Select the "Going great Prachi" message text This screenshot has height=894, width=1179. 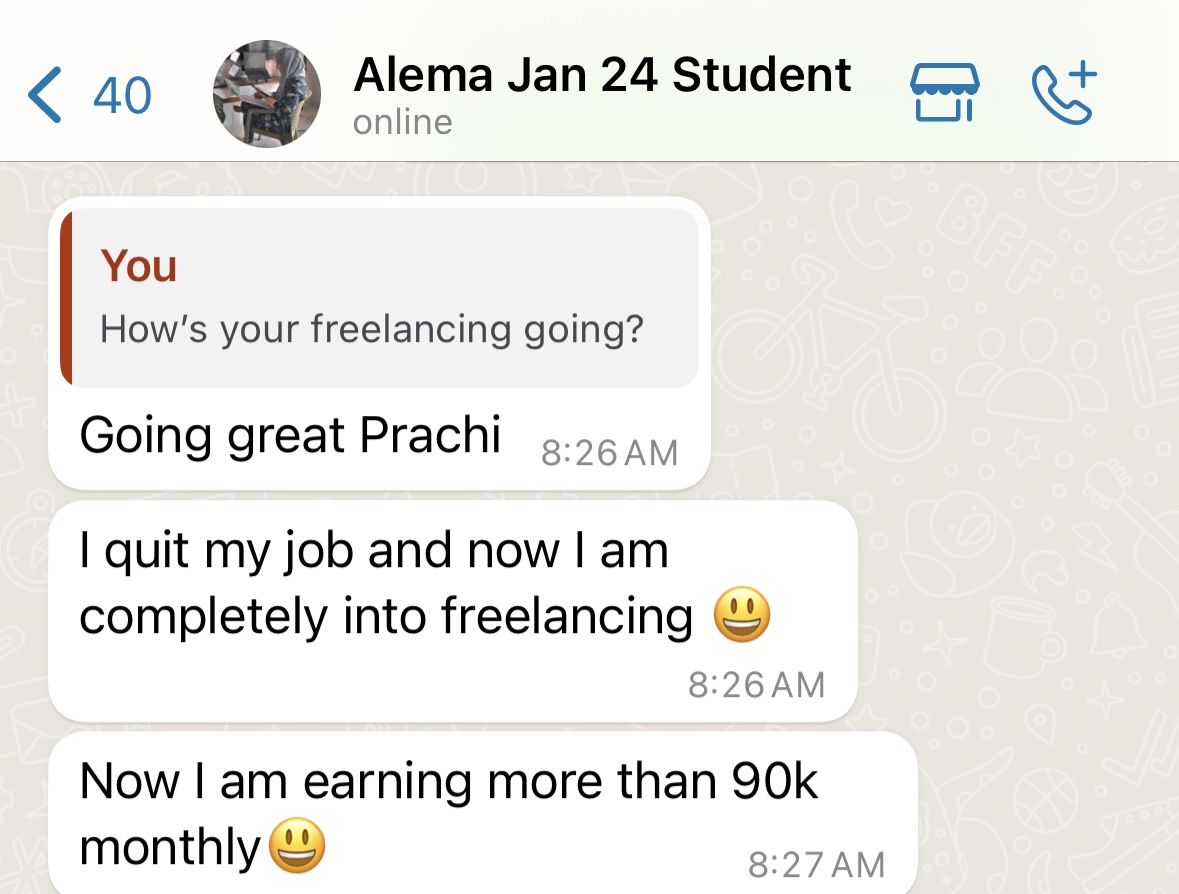[x=290, y=436]
